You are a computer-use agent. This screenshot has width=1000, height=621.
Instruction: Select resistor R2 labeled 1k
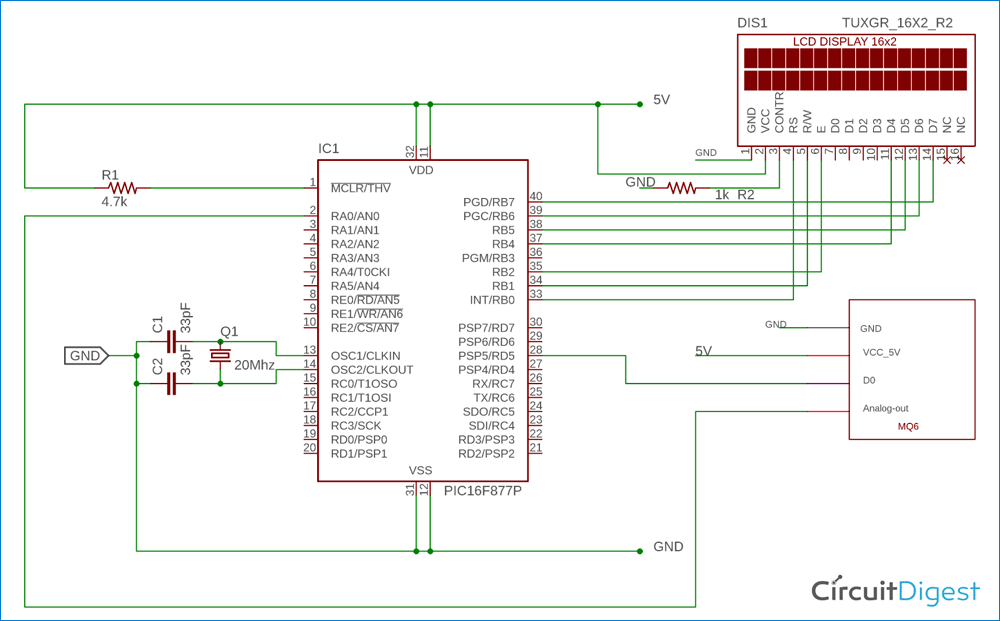(683, 186)
